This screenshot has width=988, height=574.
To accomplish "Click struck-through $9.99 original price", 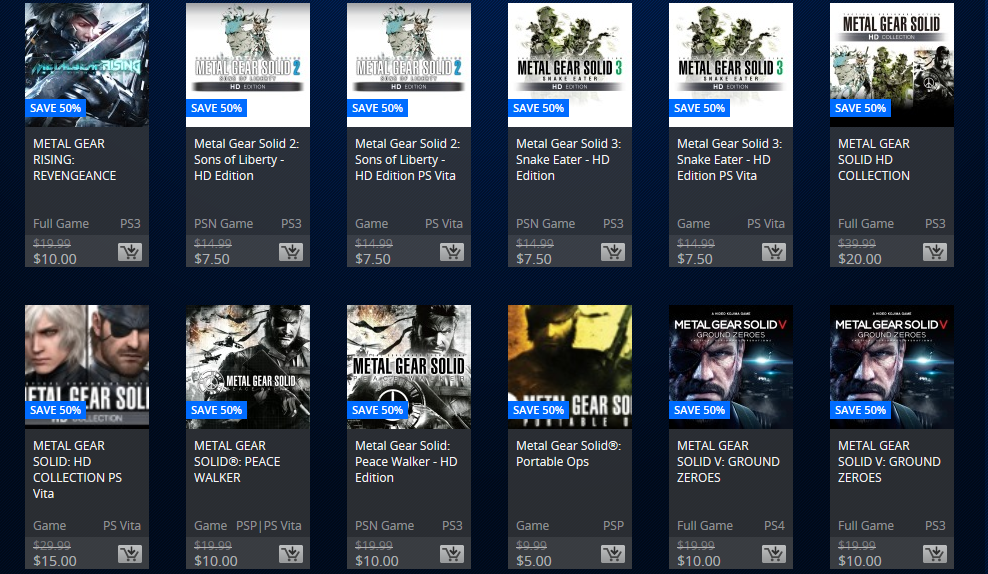I will (x=532, y=545).
